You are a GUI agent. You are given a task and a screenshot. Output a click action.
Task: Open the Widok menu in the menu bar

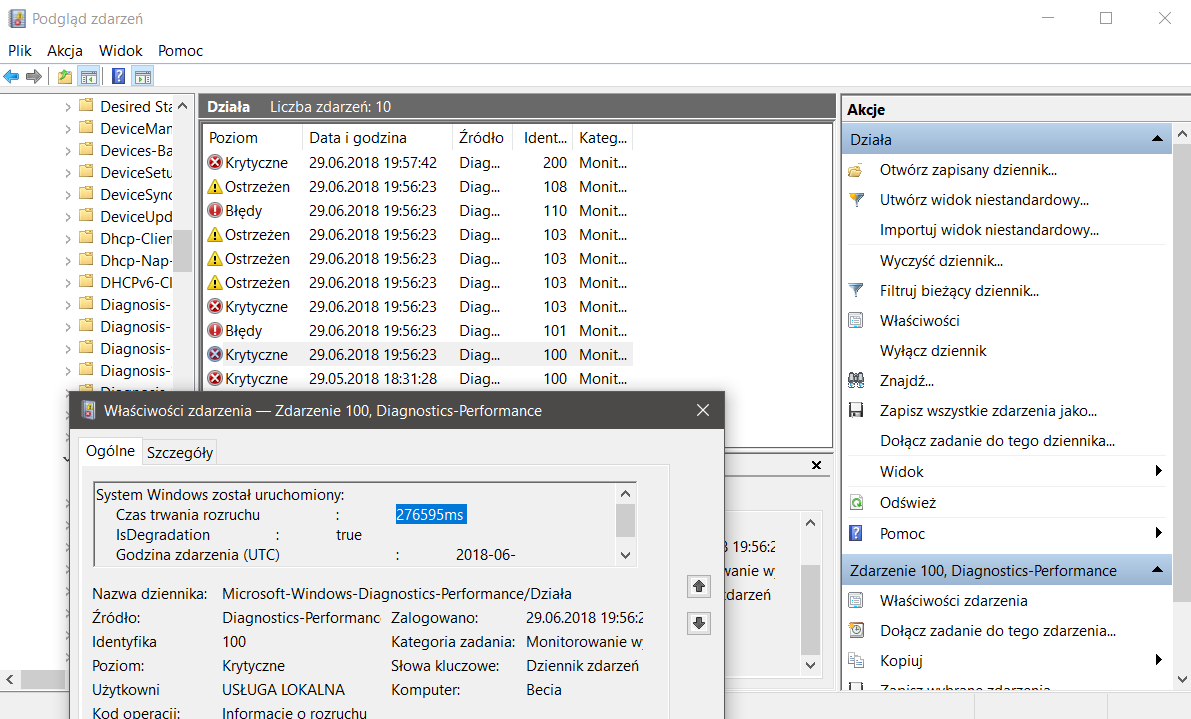(x=121, y=51)
